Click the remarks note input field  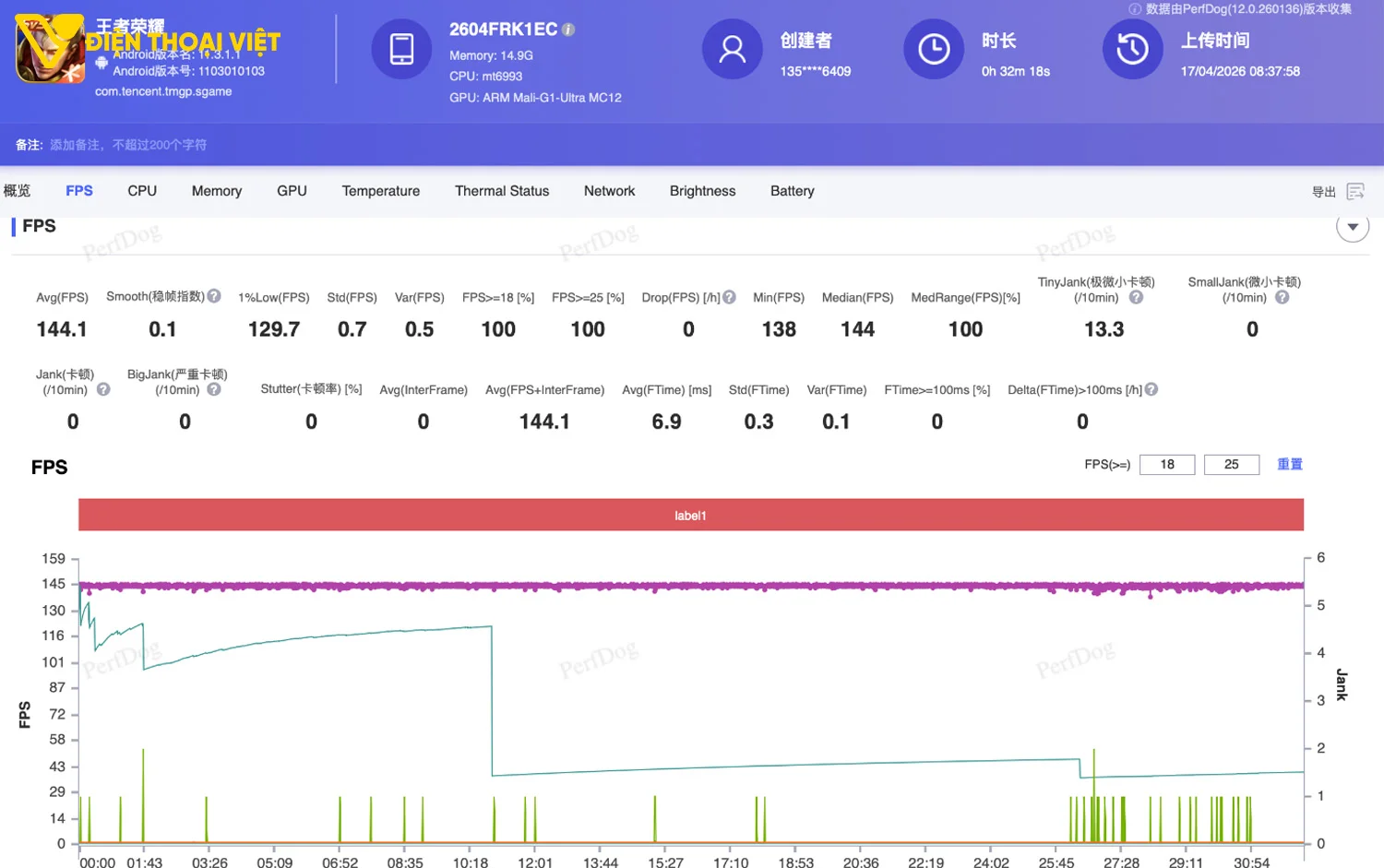click(x=128, y=145)
